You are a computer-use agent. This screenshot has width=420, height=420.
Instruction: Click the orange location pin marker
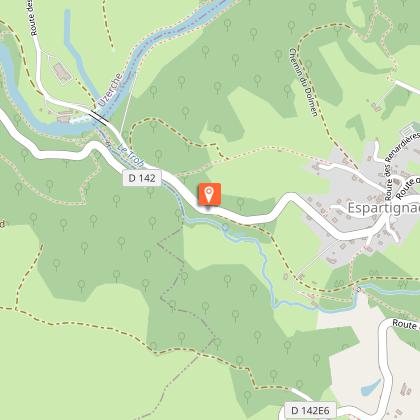click(x=209, y=194)
